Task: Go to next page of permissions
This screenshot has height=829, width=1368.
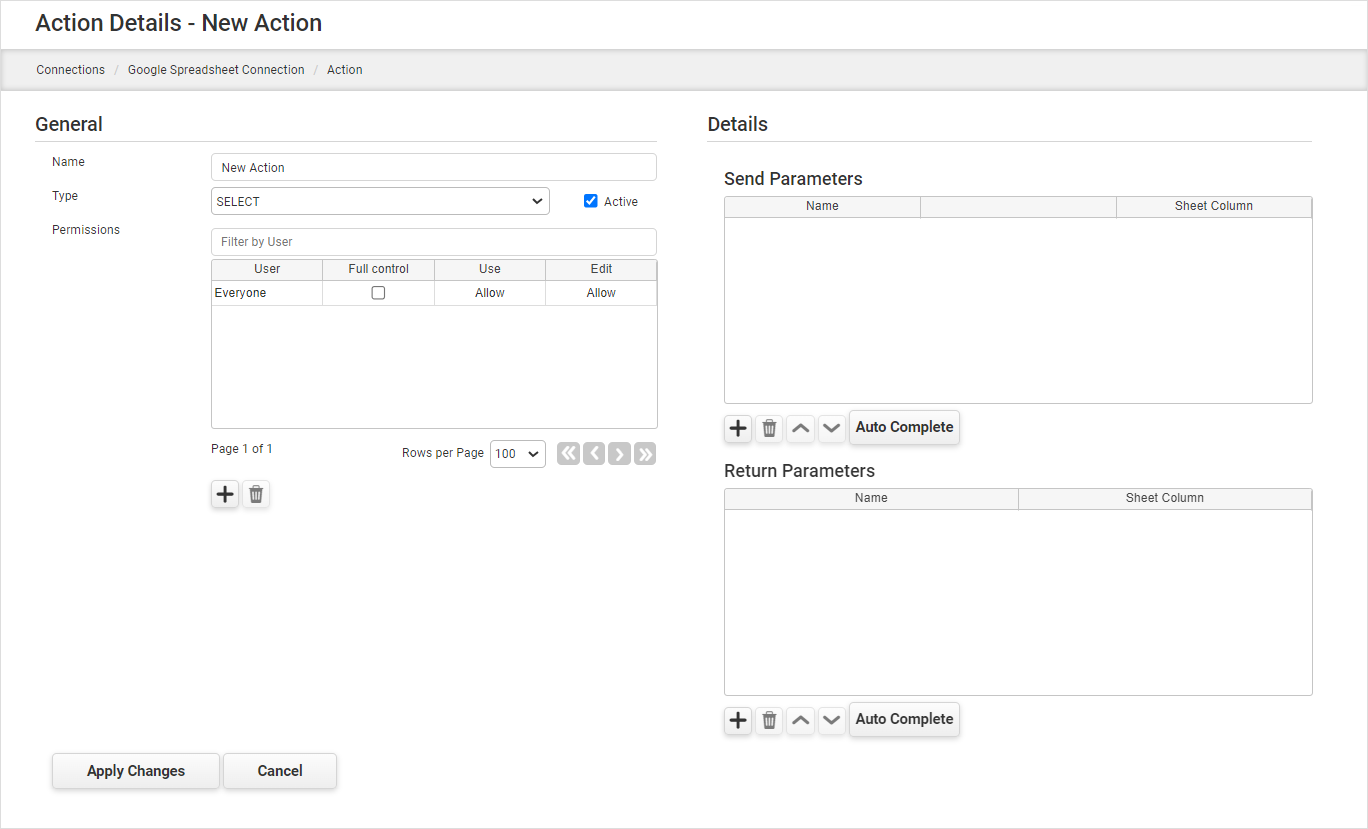Action: (620, 454)
